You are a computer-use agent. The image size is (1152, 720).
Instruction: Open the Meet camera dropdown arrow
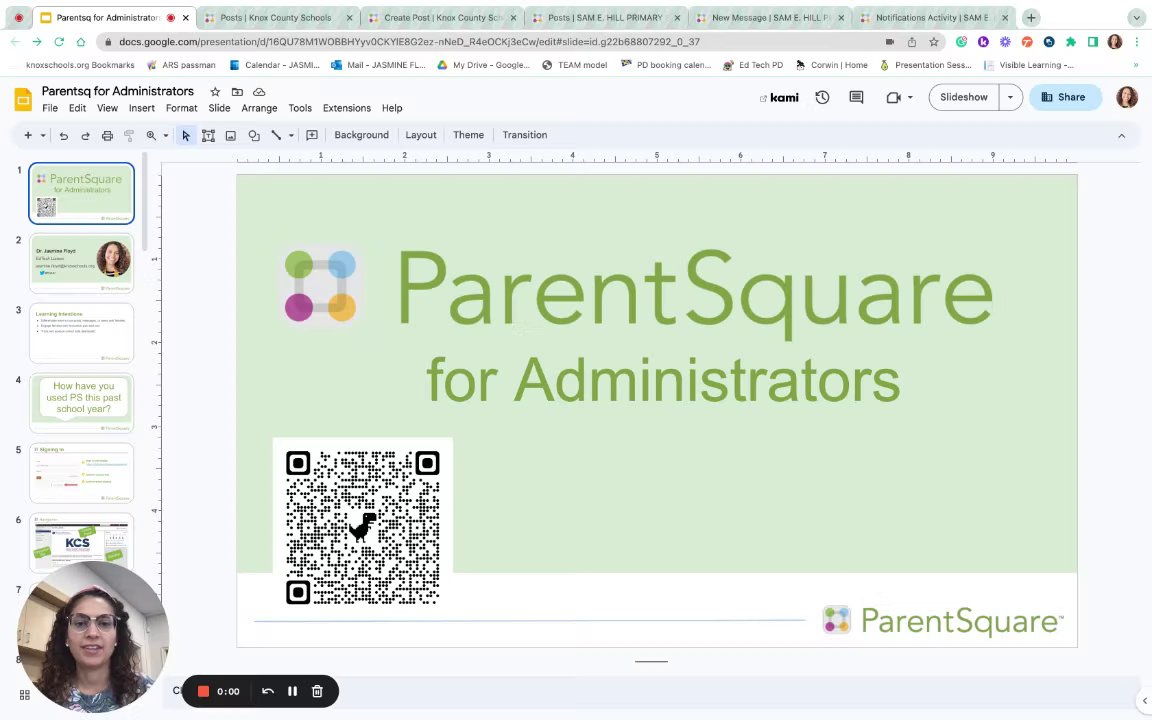tap(910, 97)
